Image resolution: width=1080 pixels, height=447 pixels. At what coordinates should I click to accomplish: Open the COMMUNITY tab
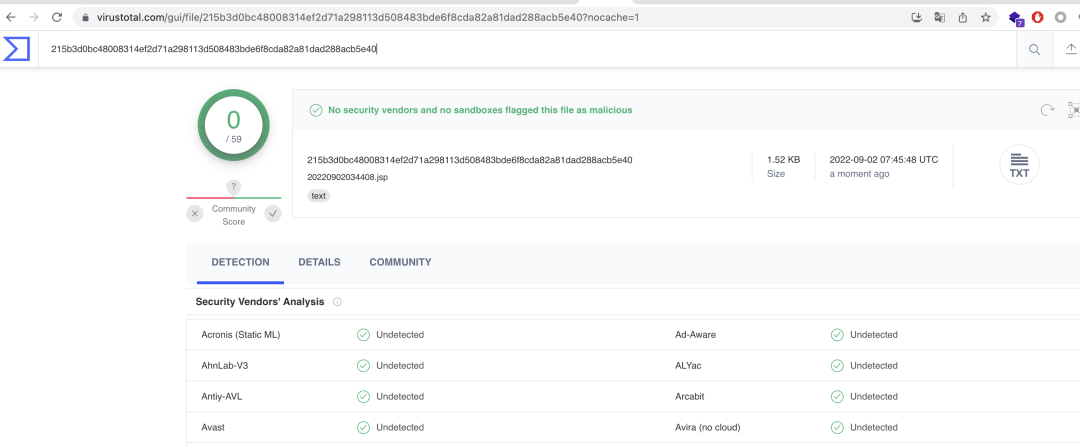400,262
